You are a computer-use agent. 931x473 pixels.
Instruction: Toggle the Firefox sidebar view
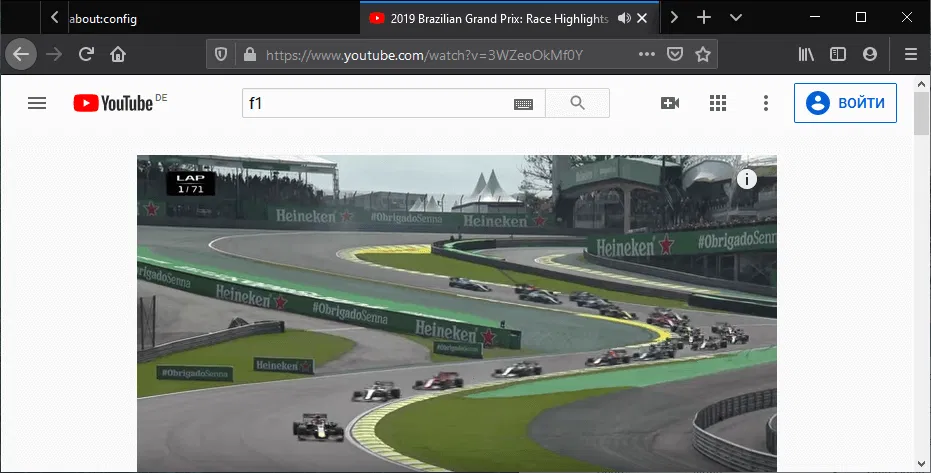(x=838, y=55)
